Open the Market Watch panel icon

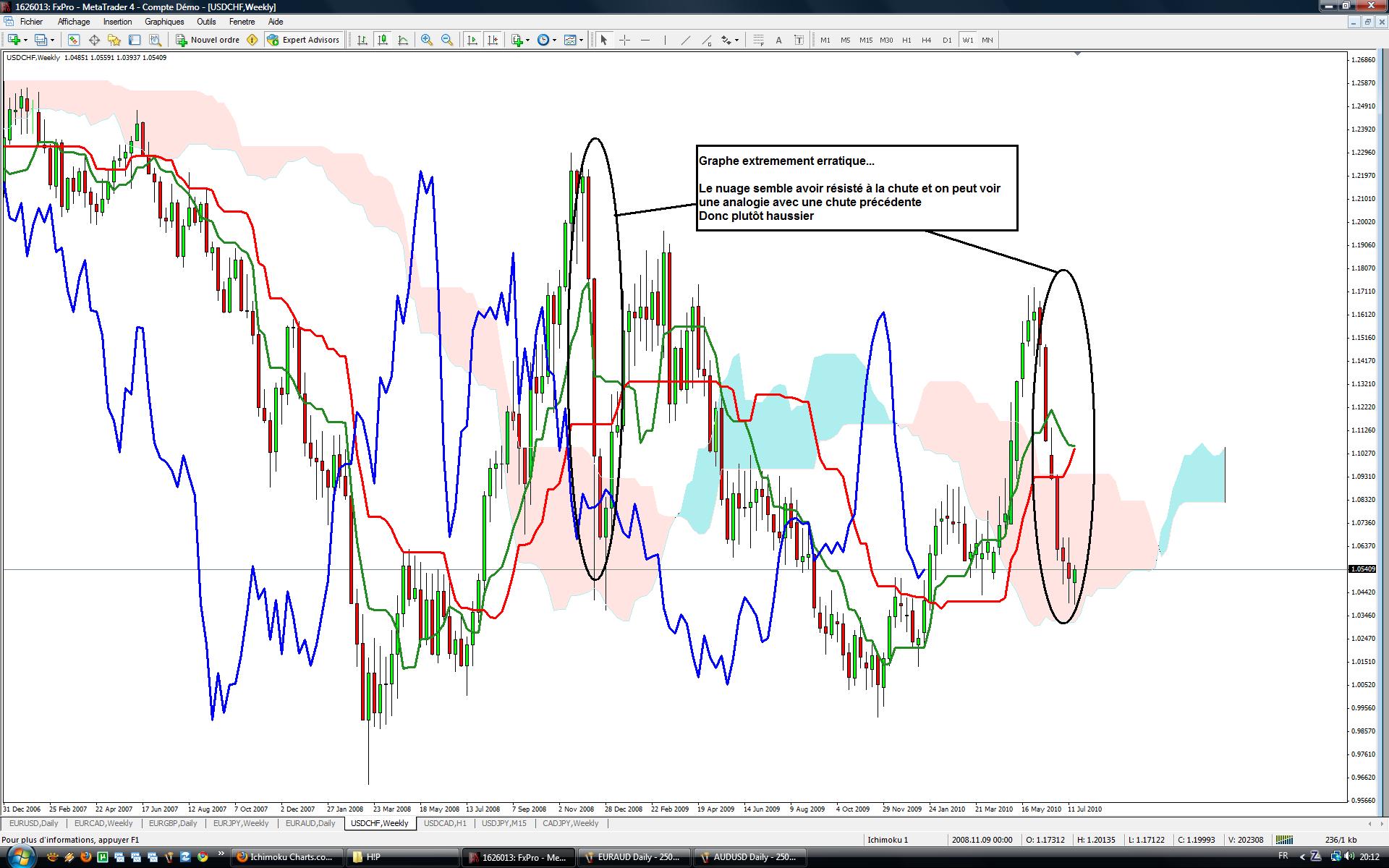[73, 41]
